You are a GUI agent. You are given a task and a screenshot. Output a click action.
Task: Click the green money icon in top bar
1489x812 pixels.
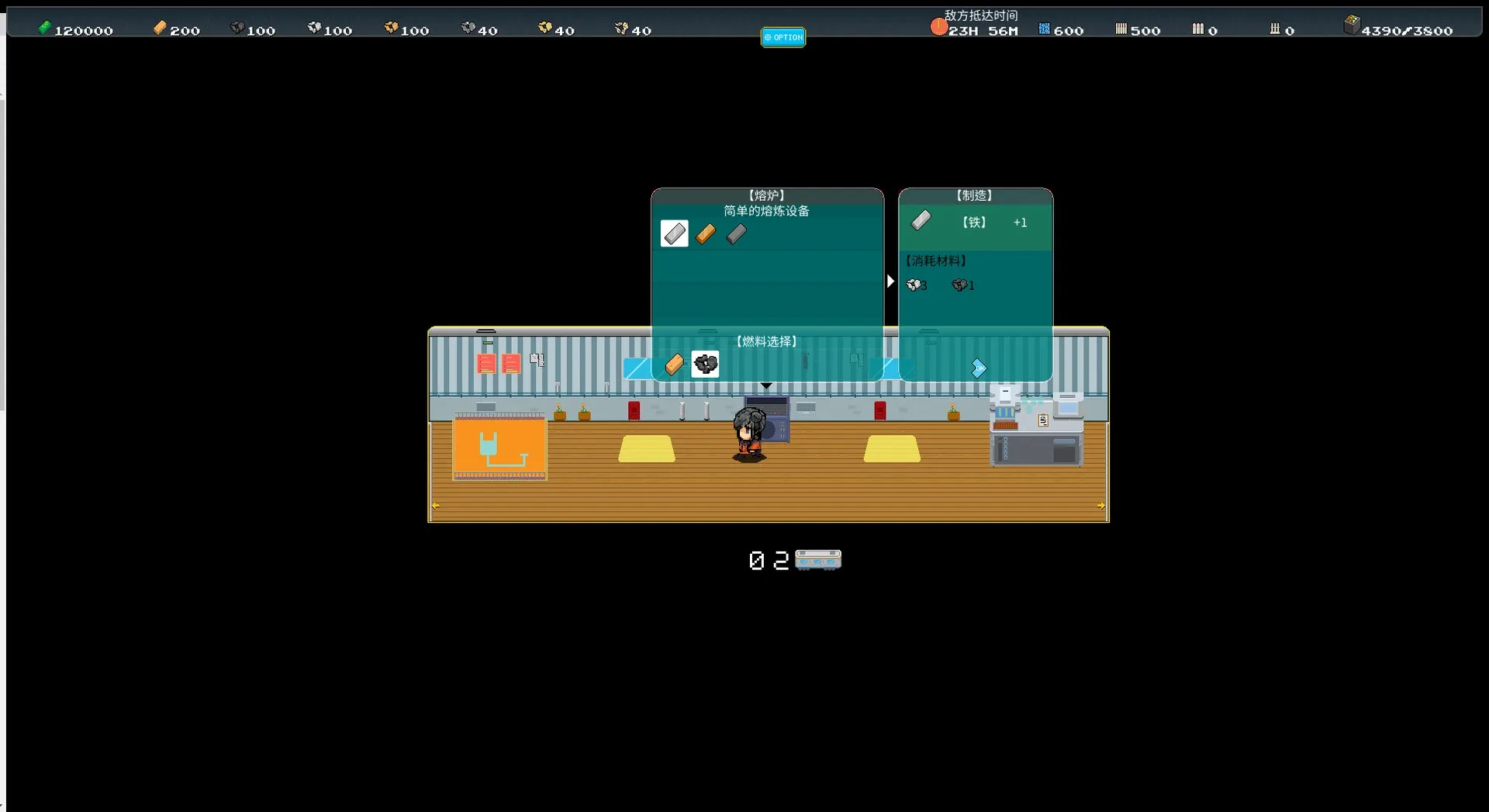45,29
